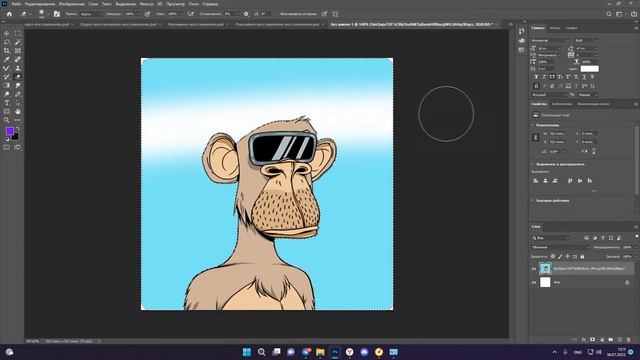Switch to the Абзац tab
The width and height of the screenshot is (640, 360).
555,28
